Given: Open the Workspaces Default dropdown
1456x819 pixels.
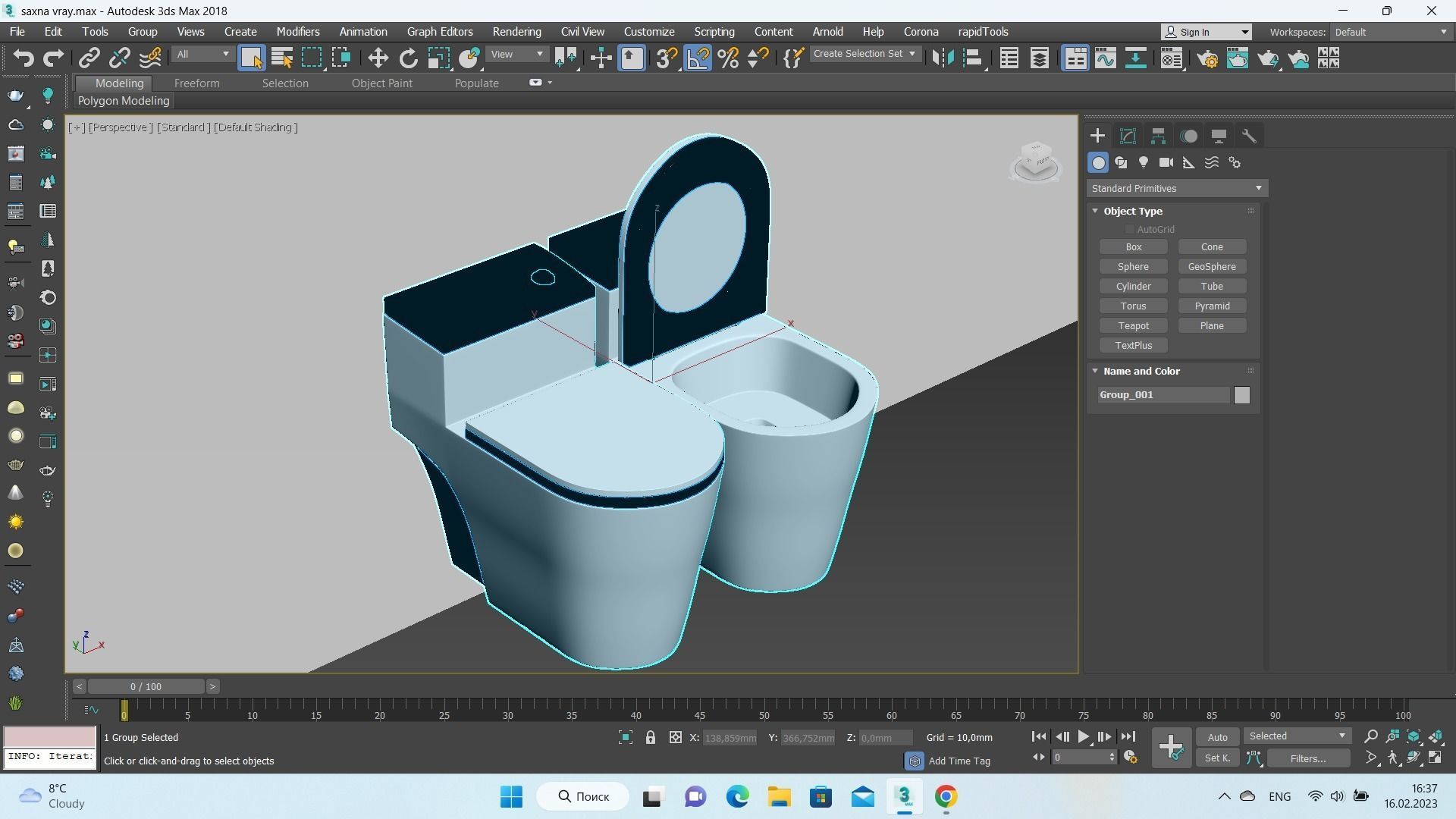Looking at the screenshot, I should (1390, 33).
